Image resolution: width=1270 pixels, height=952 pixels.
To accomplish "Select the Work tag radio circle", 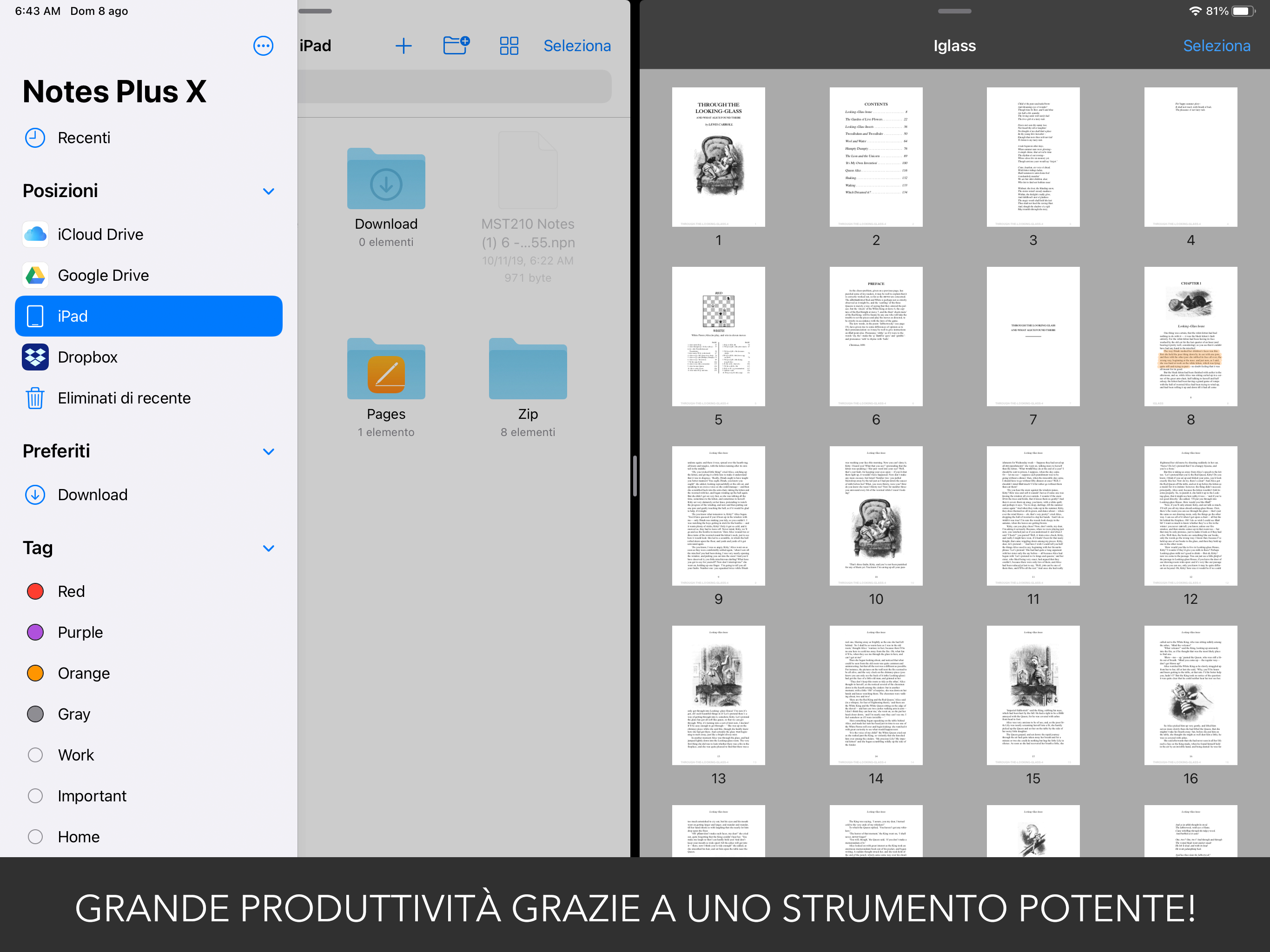I will coord(35,755).
